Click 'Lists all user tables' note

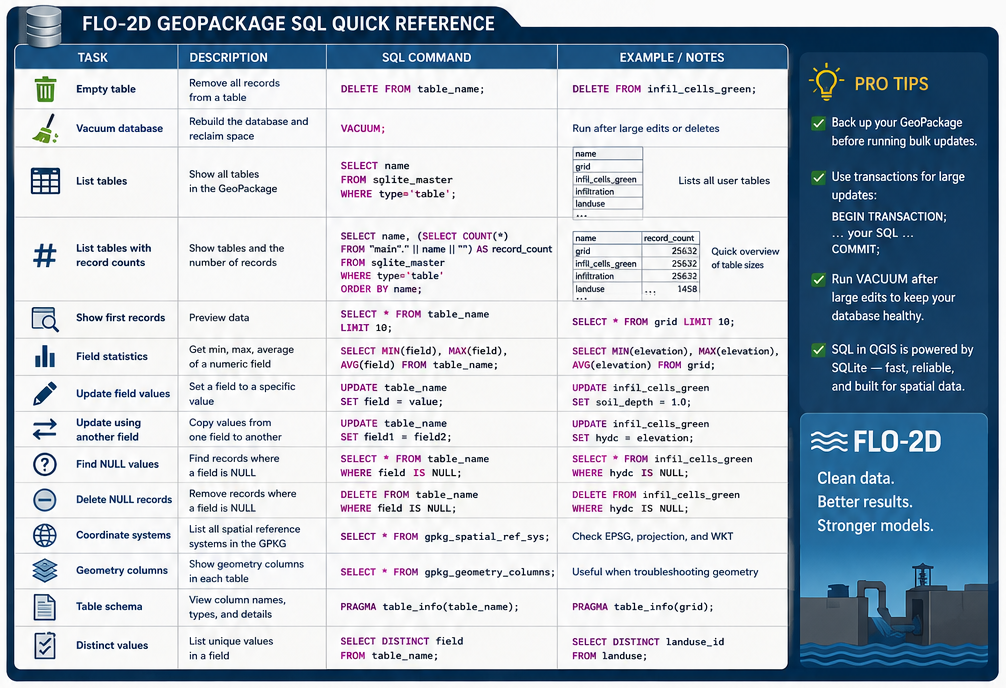click(724, 181)
